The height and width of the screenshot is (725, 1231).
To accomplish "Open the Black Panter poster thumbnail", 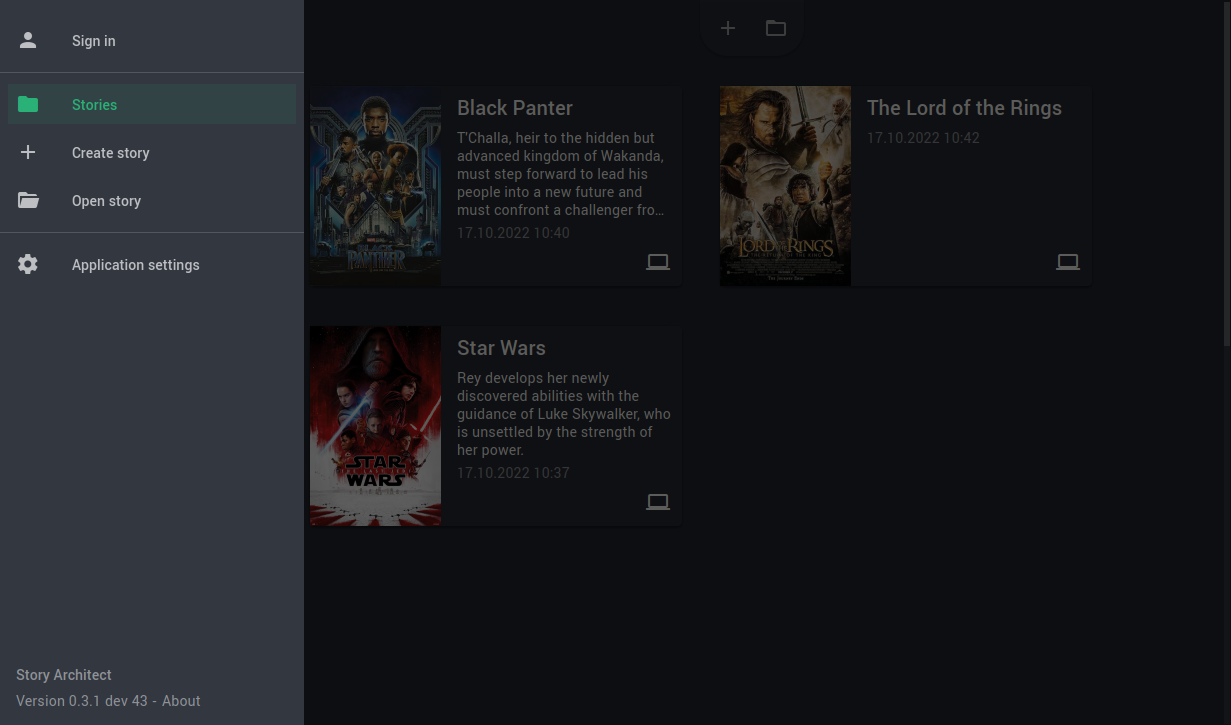I will (375, 186).
